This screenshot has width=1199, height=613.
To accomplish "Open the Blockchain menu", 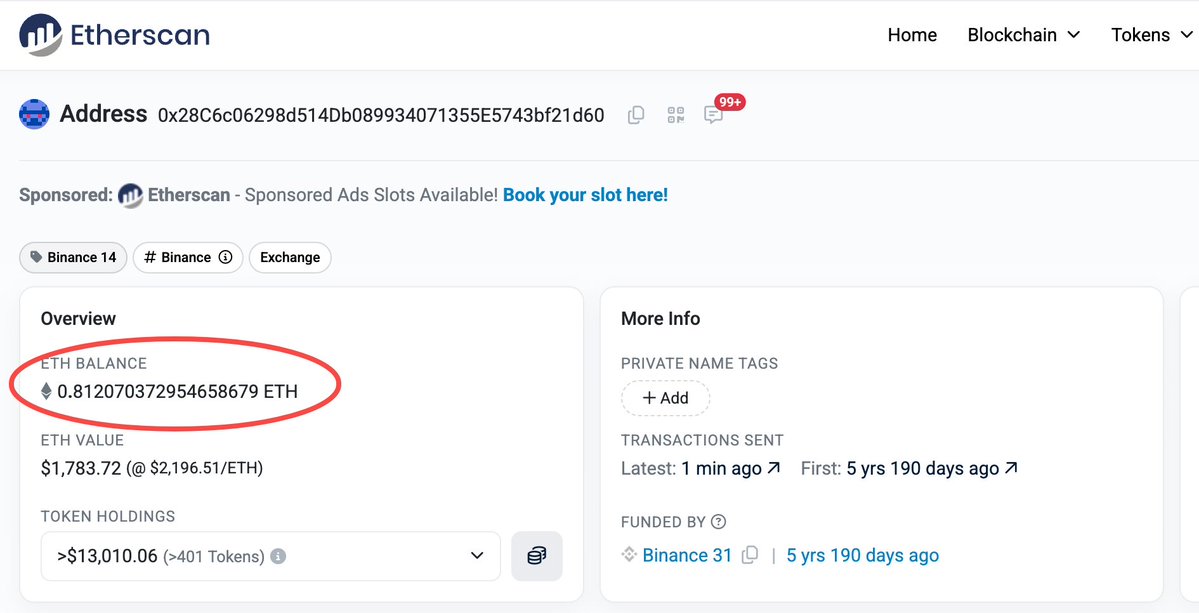I will point(1024,35).
